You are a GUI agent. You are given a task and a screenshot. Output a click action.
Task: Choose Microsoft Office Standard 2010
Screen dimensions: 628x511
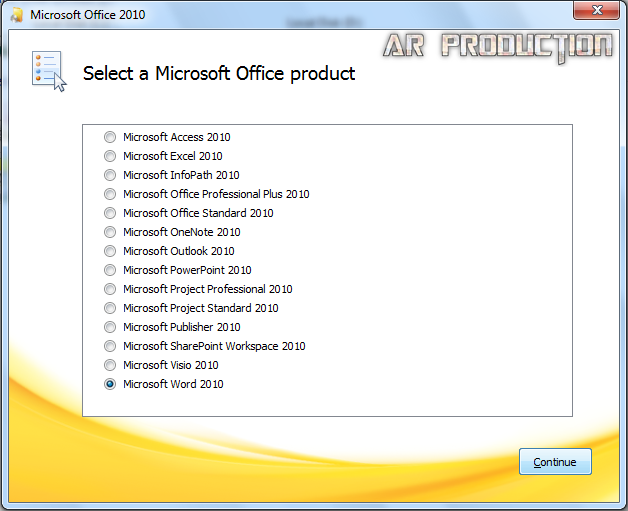coord(109,213)
